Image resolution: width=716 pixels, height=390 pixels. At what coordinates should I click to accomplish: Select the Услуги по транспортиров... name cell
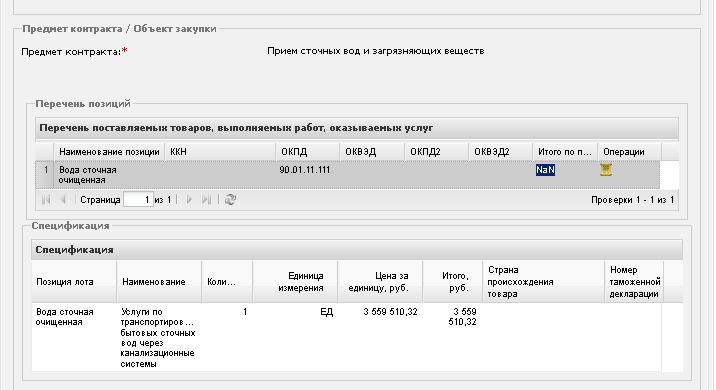158,338
